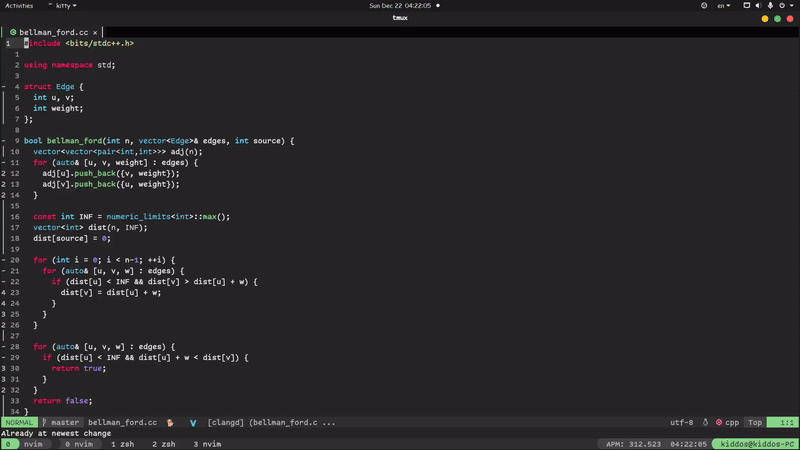Viewport: 800px width, 450px height.
Task: Click the master branch name in statusline
Action: (65, 422)
